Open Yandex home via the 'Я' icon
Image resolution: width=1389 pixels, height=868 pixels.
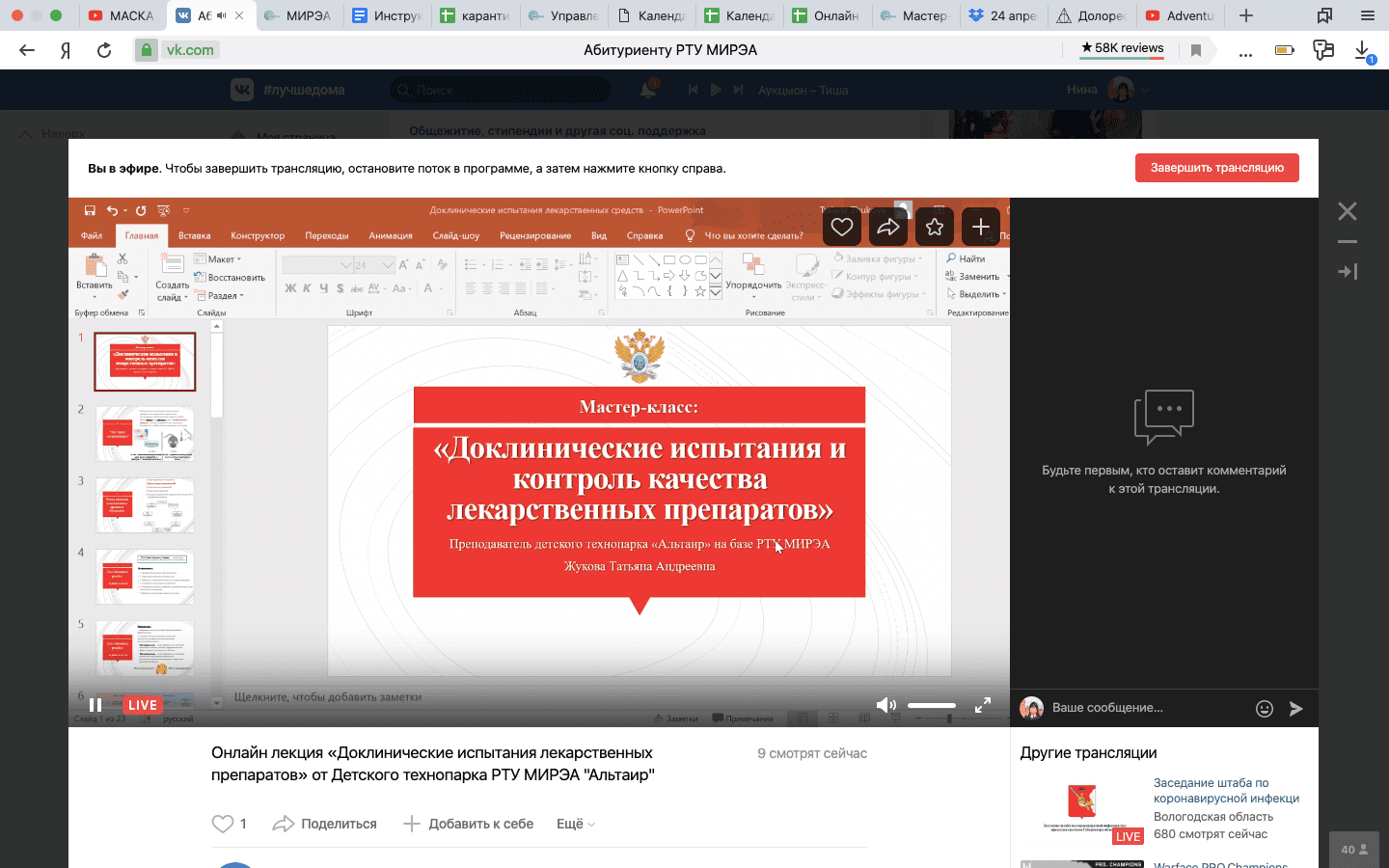[66, 50]
